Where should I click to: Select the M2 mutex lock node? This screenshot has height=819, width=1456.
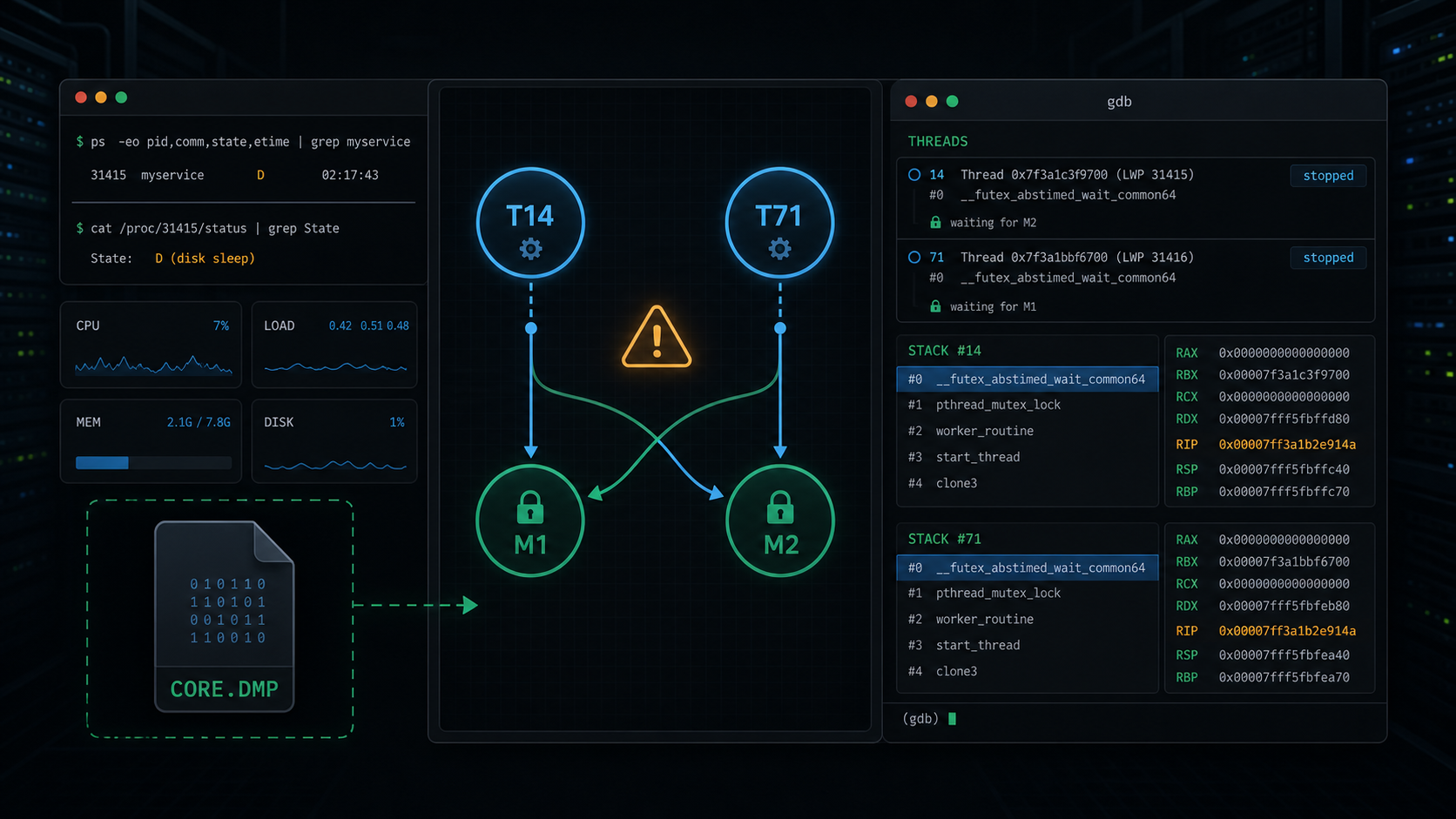click(779, 521)
